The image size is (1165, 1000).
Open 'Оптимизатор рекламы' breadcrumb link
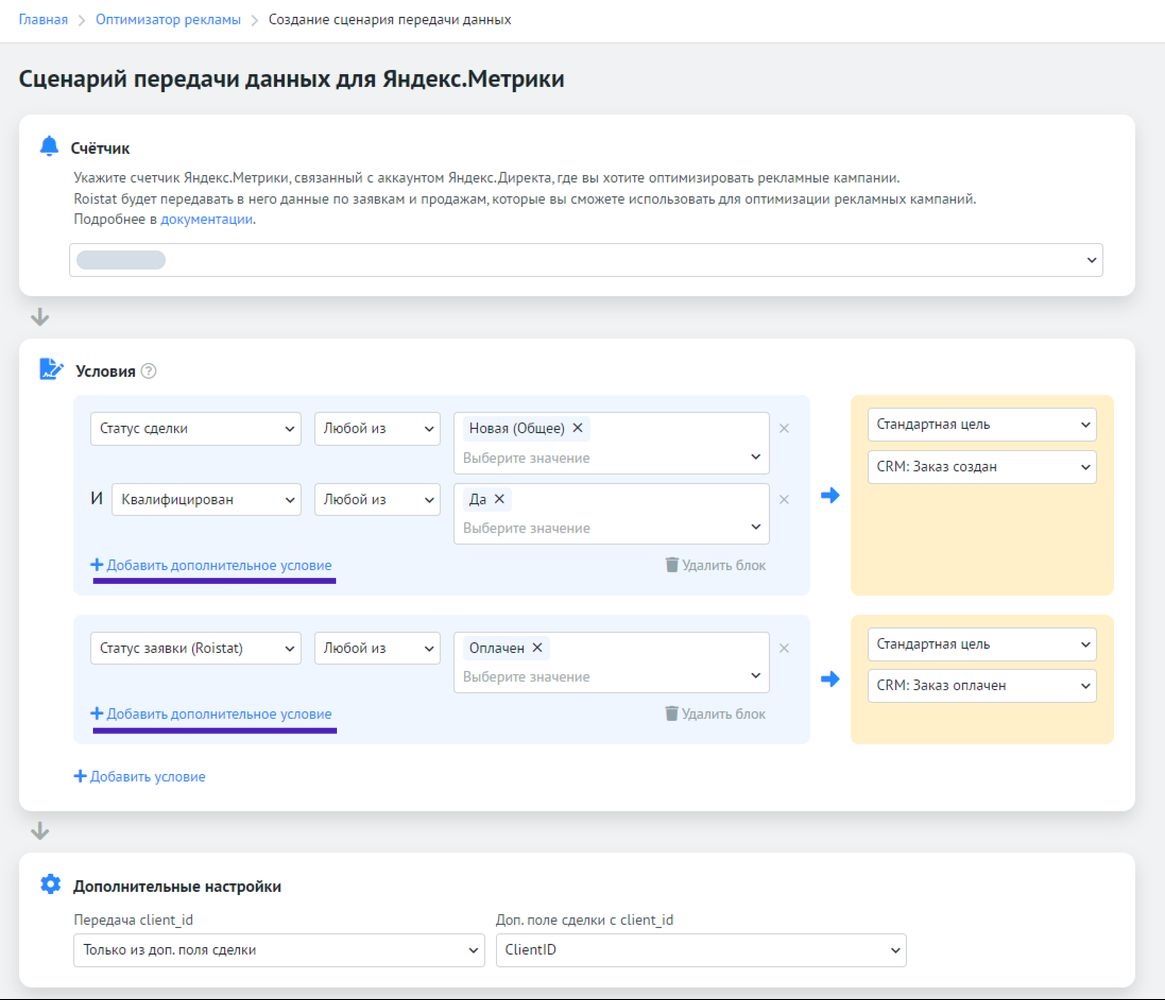168,19
